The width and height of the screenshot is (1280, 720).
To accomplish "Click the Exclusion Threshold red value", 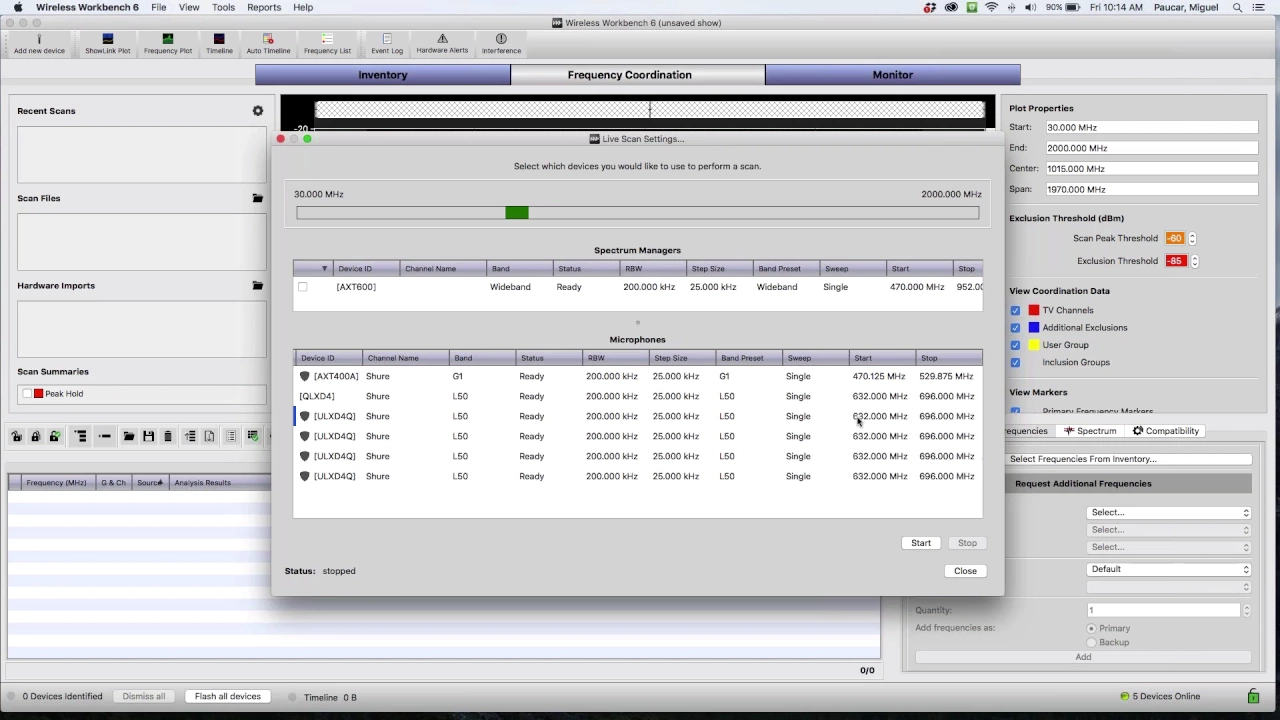I will tap(1175, 261).
